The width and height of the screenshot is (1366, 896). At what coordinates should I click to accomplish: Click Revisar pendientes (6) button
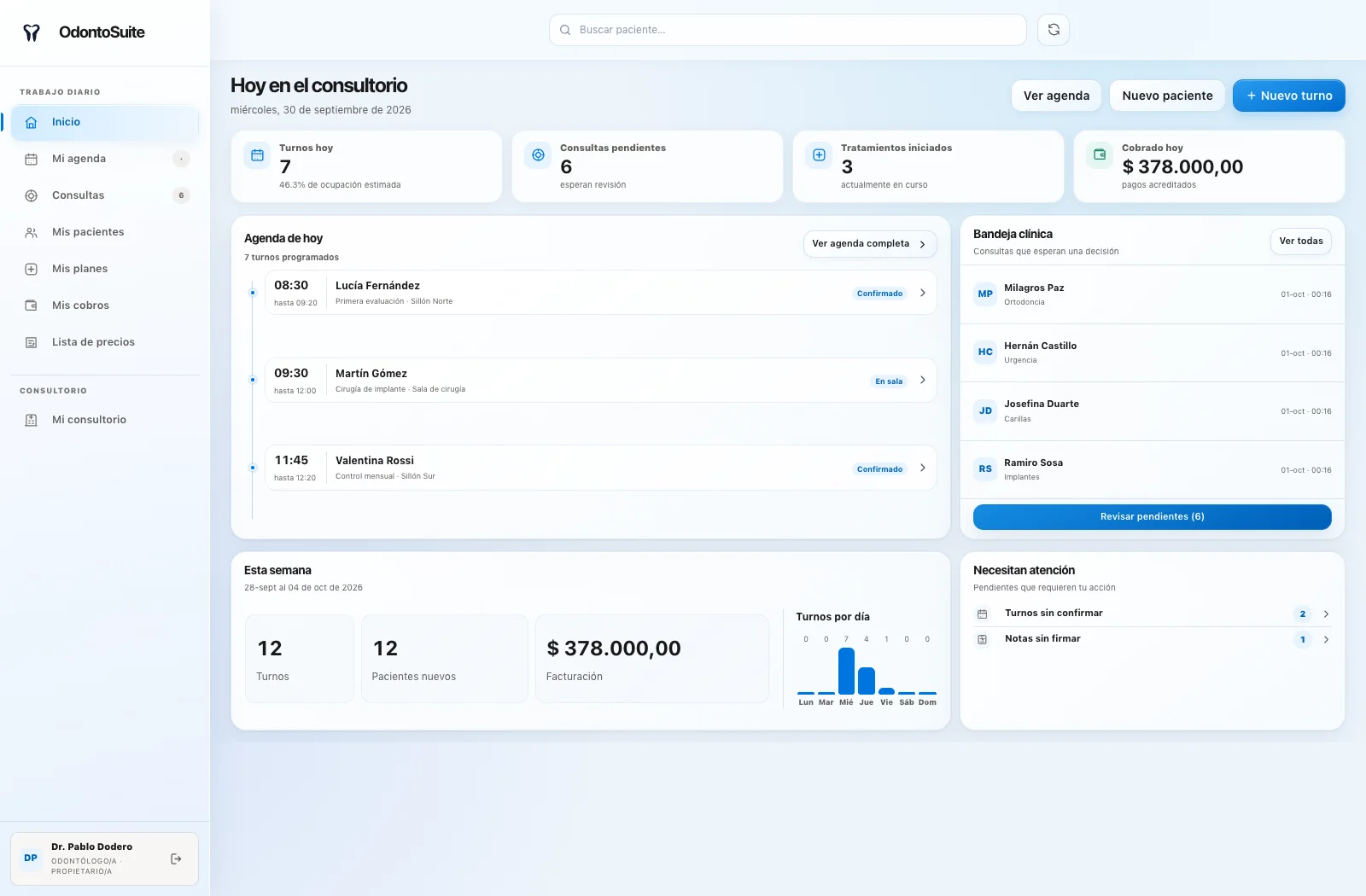click(1153, 517)
